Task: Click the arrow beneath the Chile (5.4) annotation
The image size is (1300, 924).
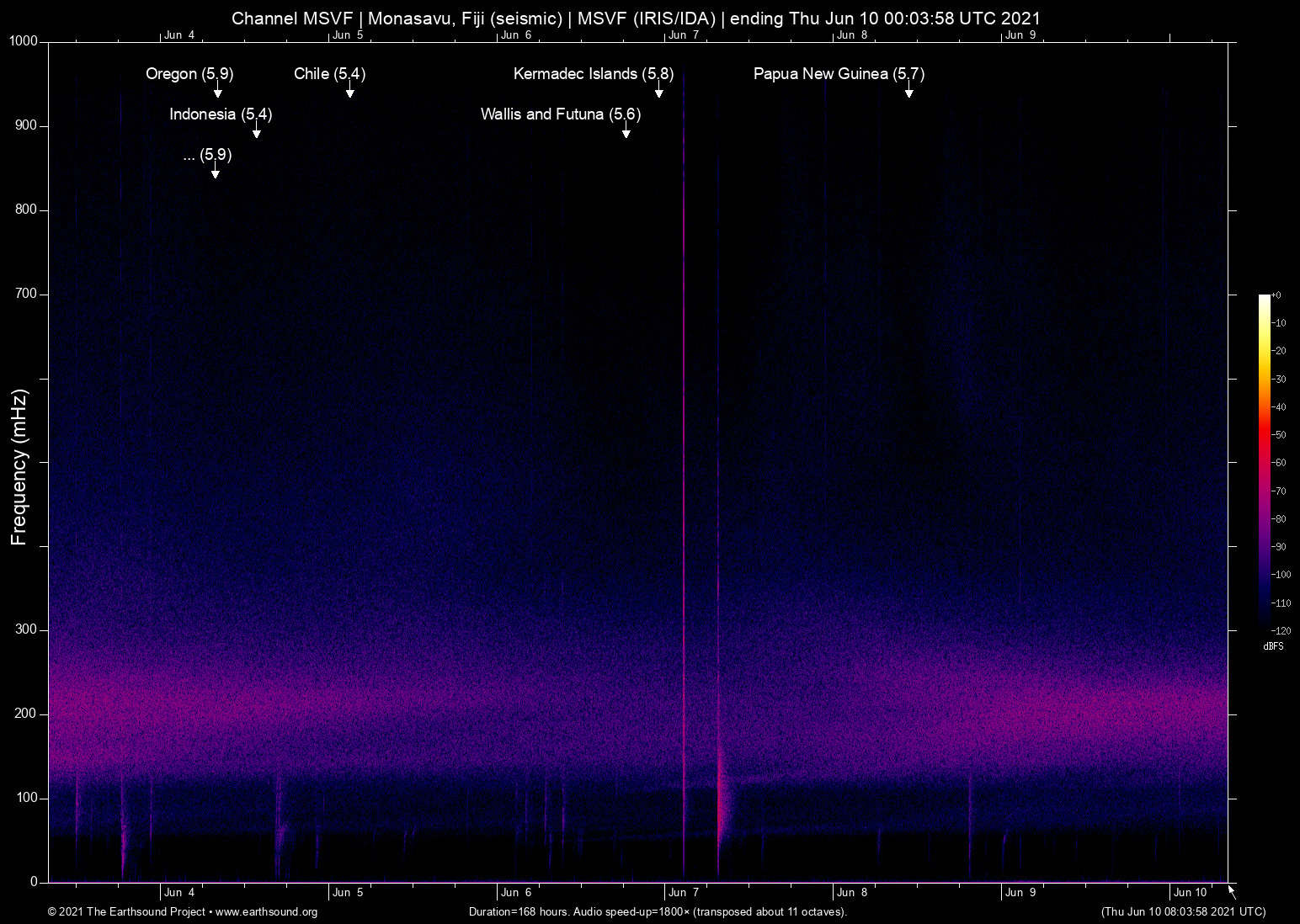Action: [349, 91]
